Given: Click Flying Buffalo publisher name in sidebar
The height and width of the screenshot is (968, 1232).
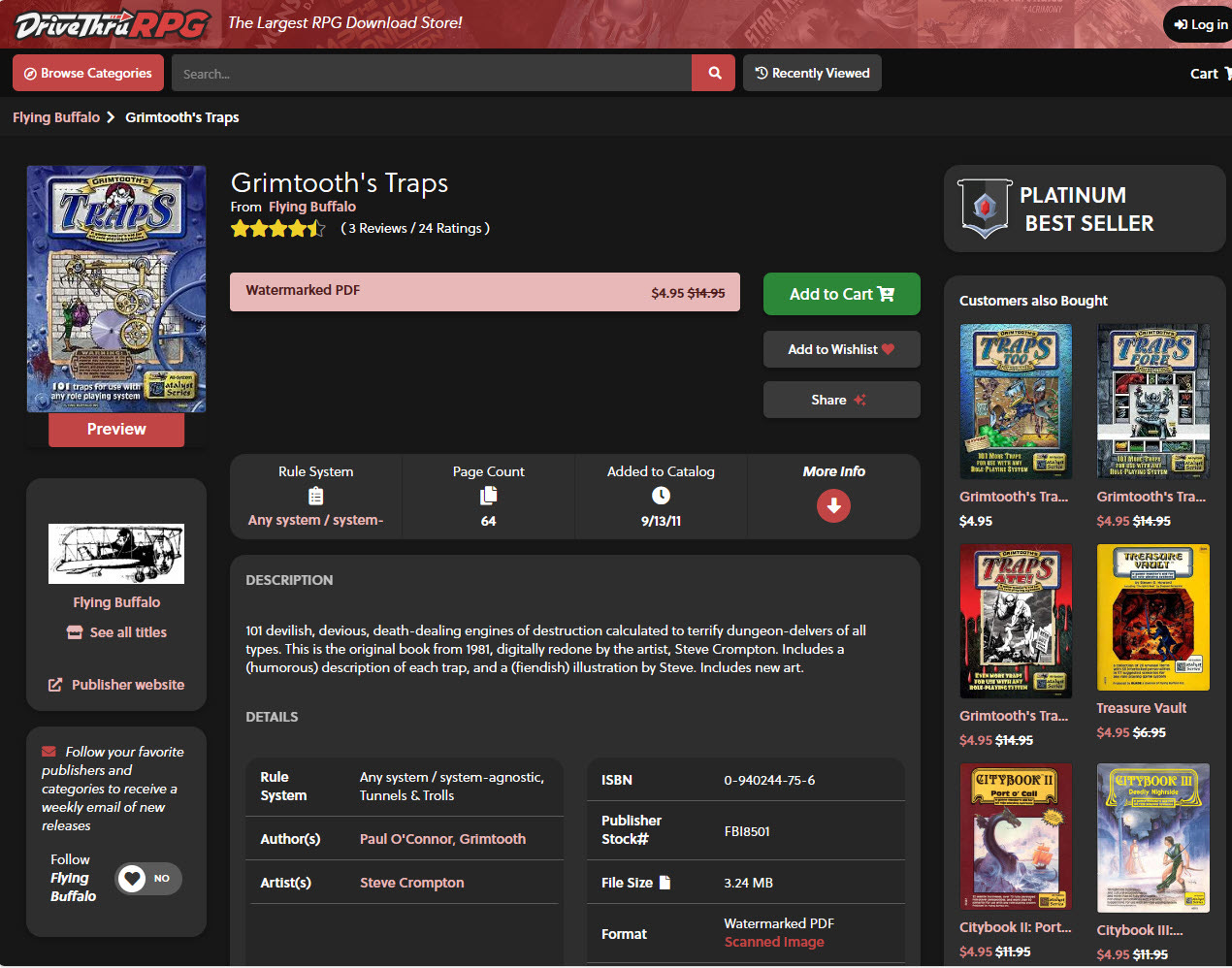Looking at the screenshot, I should 116,602.
